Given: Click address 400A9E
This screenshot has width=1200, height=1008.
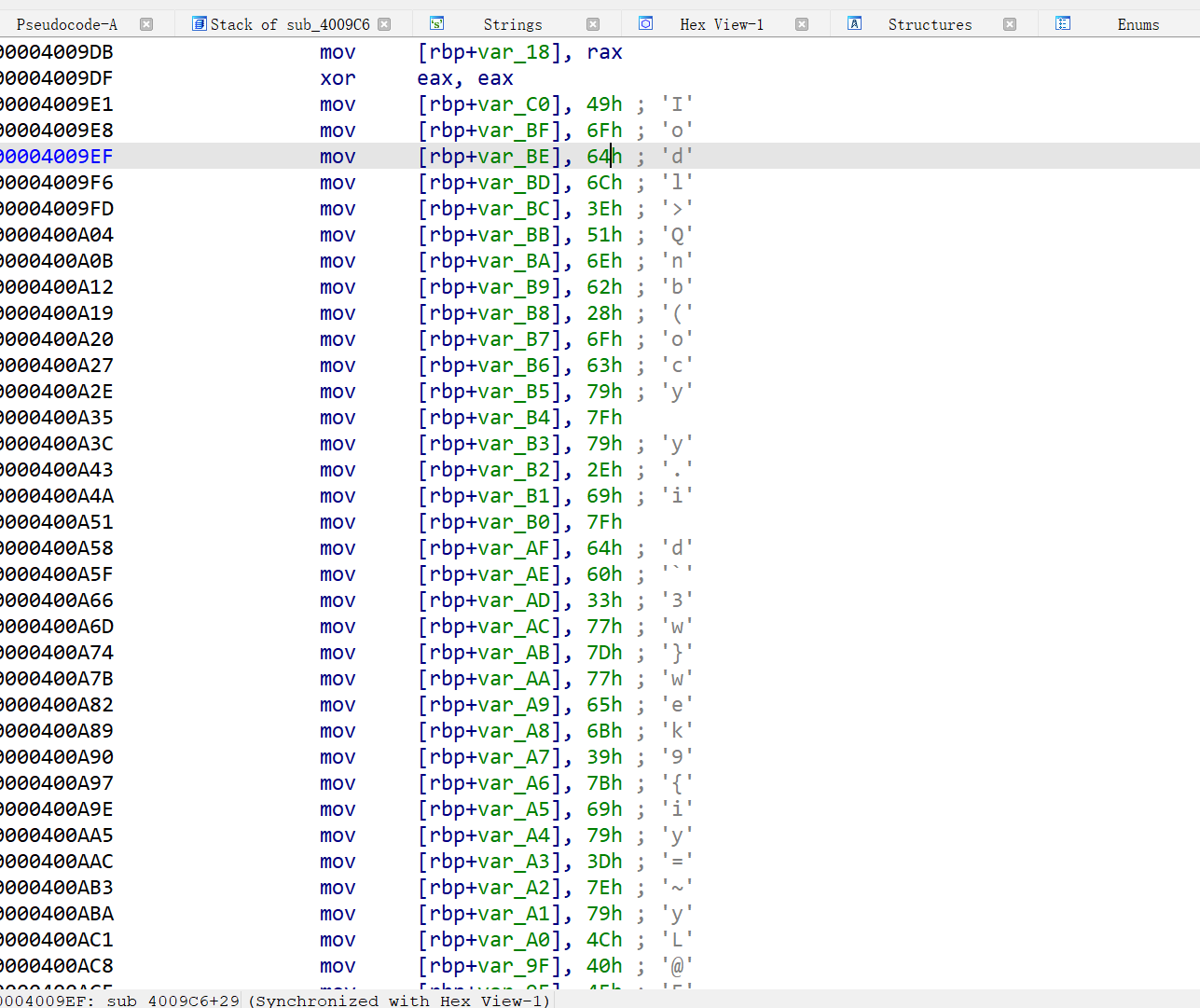Looking at the screenshot, I should pos(57,809).
